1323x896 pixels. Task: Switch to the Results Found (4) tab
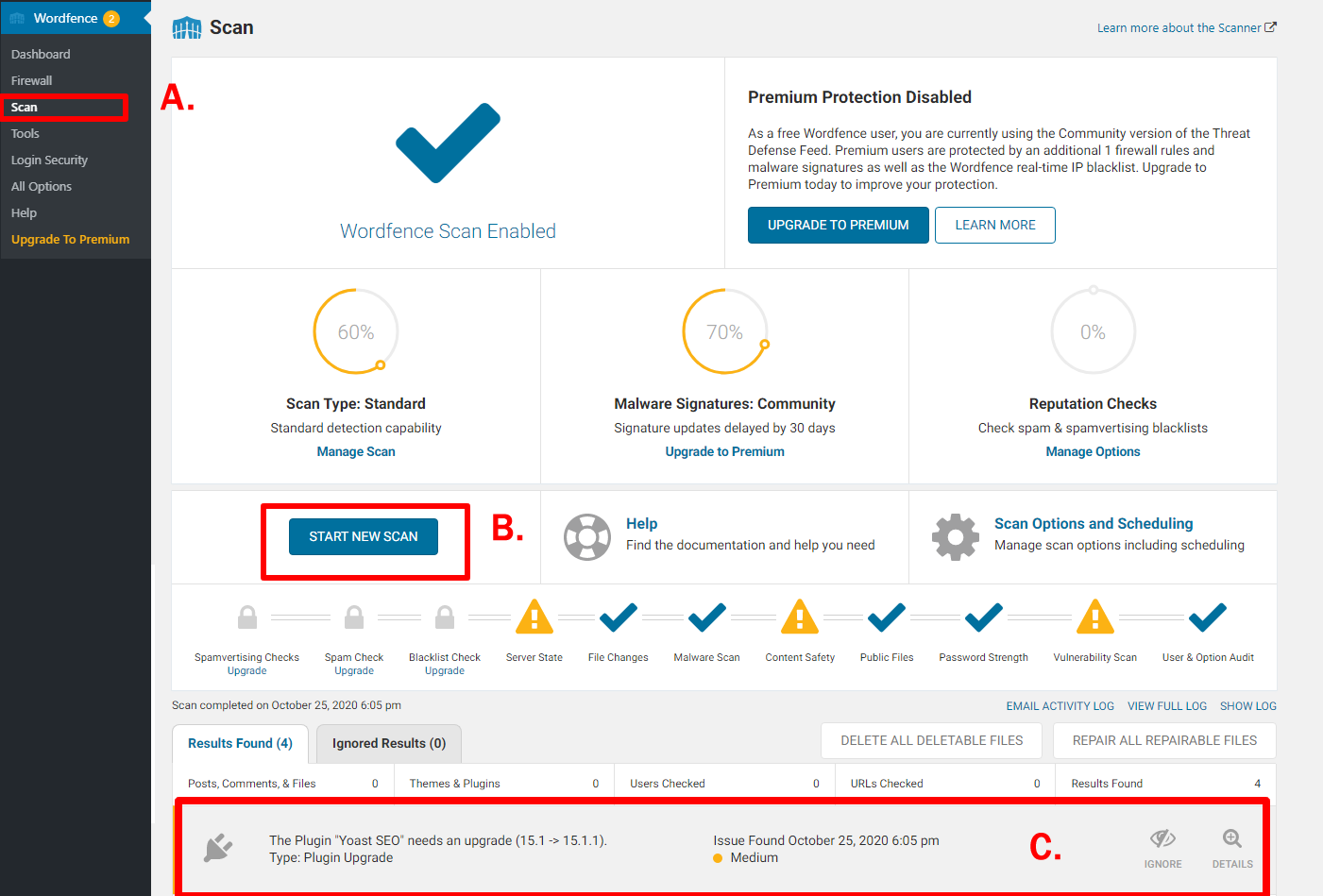coord(240,744)
